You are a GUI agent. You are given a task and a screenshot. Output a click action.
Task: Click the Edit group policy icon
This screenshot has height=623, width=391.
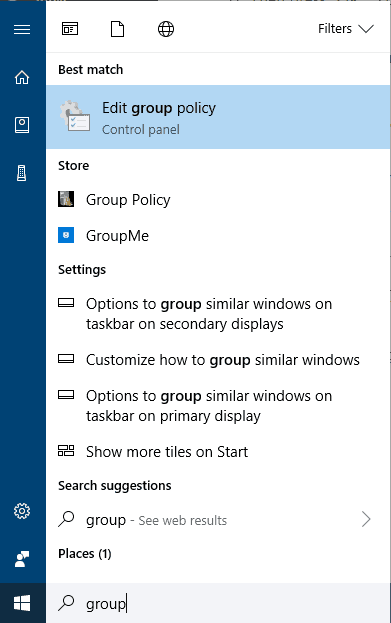75,116
